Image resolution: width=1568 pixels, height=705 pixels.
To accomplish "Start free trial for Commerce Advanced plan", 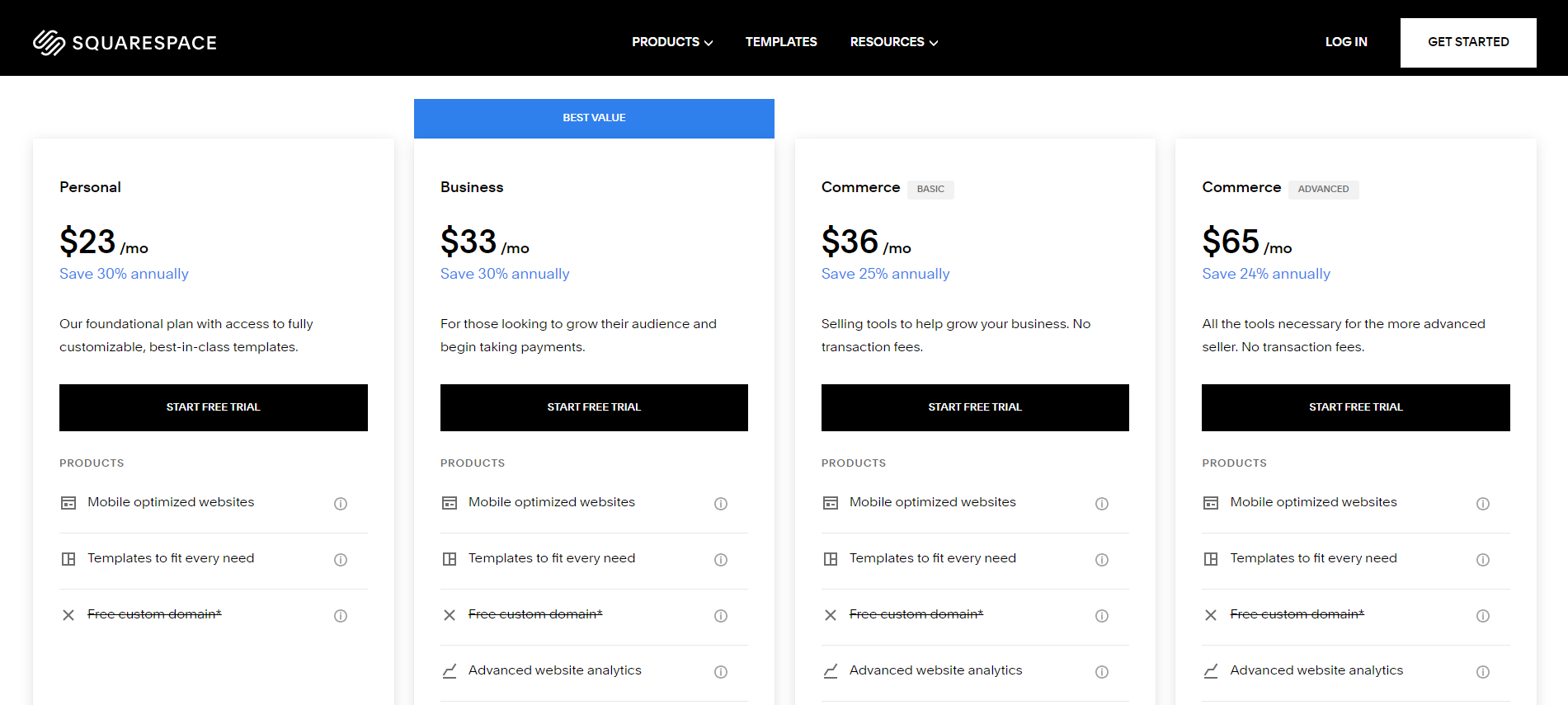I will pyautogui.click(x=1356, y=407).
